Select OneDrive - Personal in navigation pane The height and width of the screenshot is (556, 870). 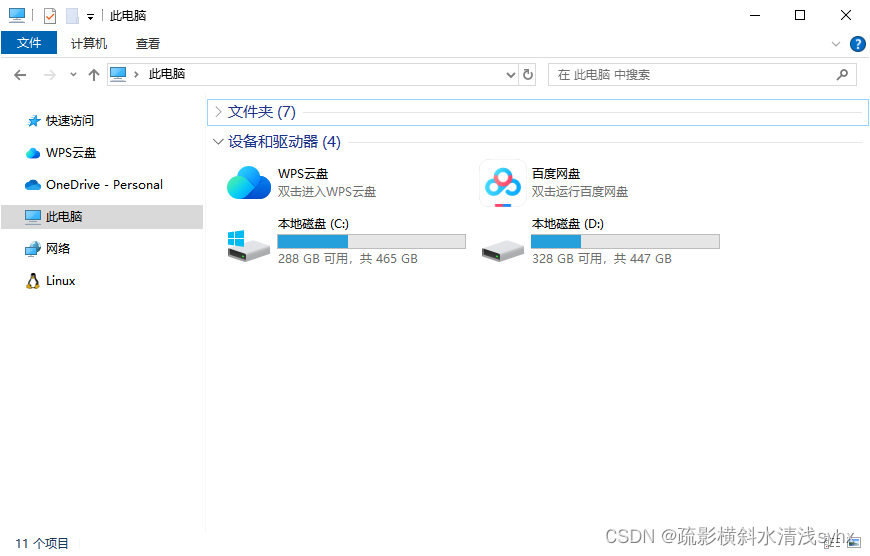coord(102,185)
